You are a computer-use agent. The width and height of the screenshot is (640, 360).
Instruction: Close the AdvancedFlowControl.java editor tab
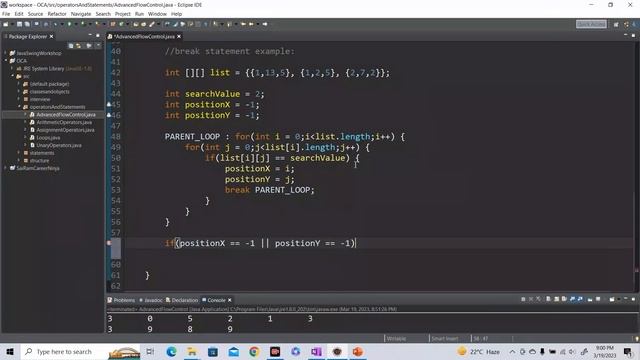click(179, 36)
